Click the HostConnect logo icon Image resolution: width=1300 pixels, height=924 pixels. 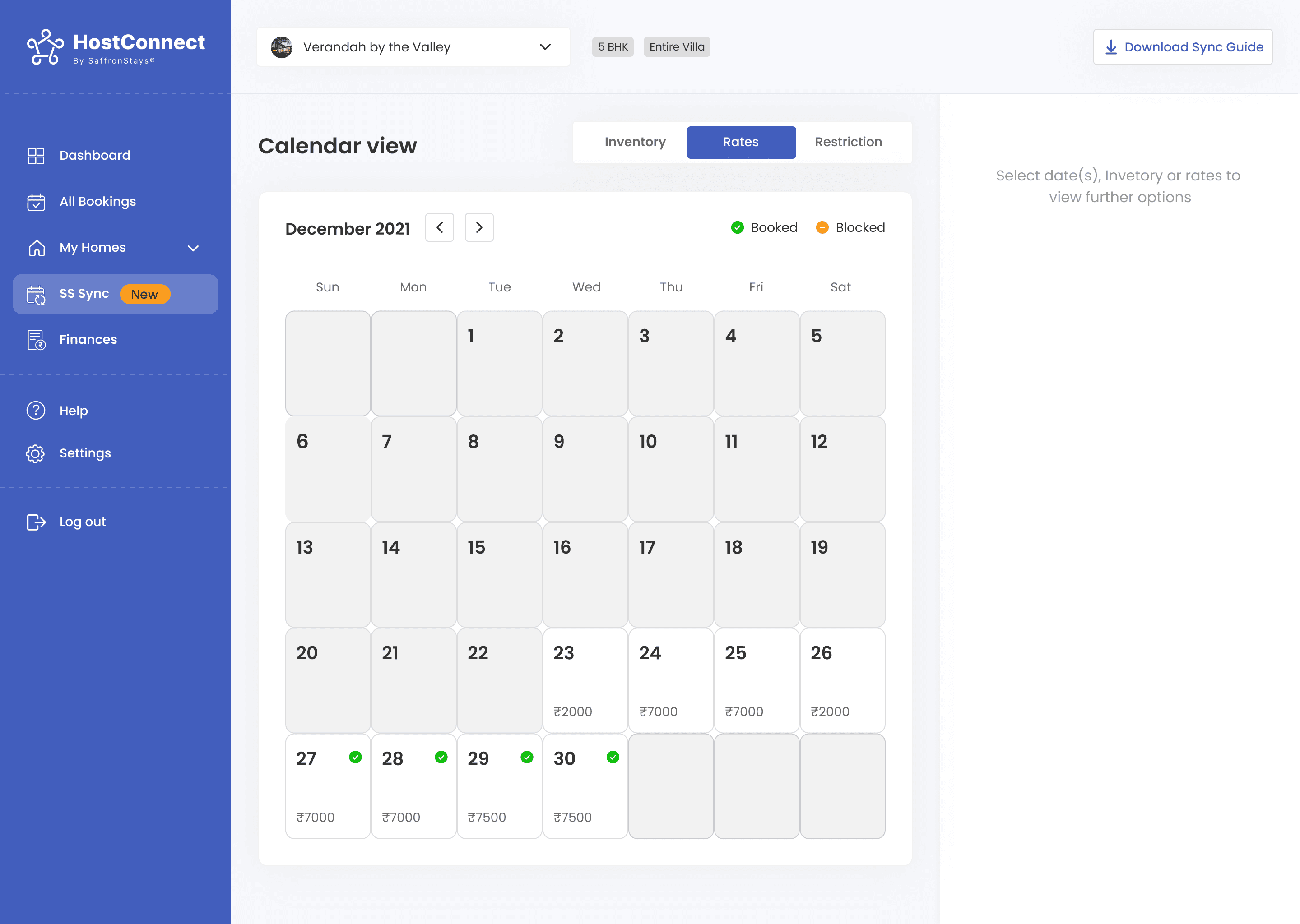46,47
